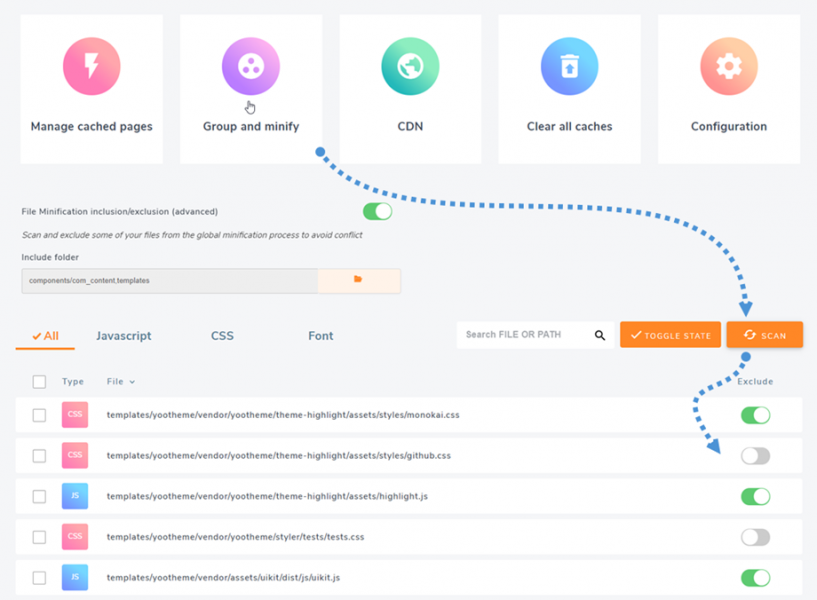Click the Clear all caches trash icon
Viewport: 817px width, 600px height.
coord(569,66)
